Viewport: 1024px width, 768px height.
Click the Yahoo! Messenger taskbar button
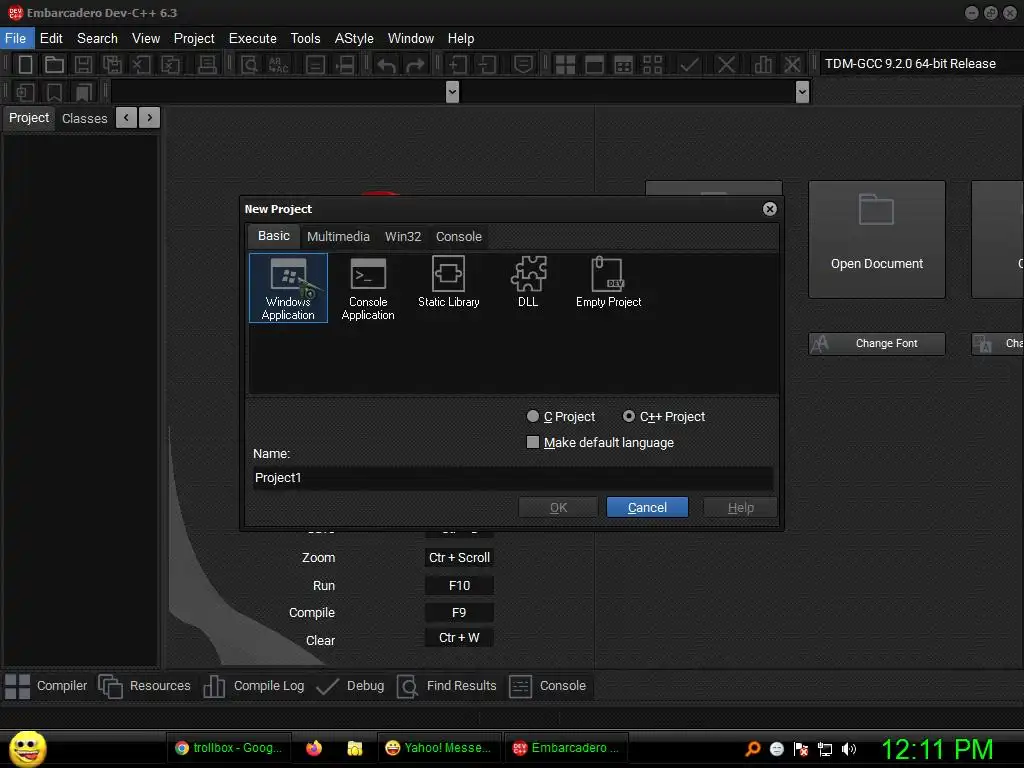point(438,748)
